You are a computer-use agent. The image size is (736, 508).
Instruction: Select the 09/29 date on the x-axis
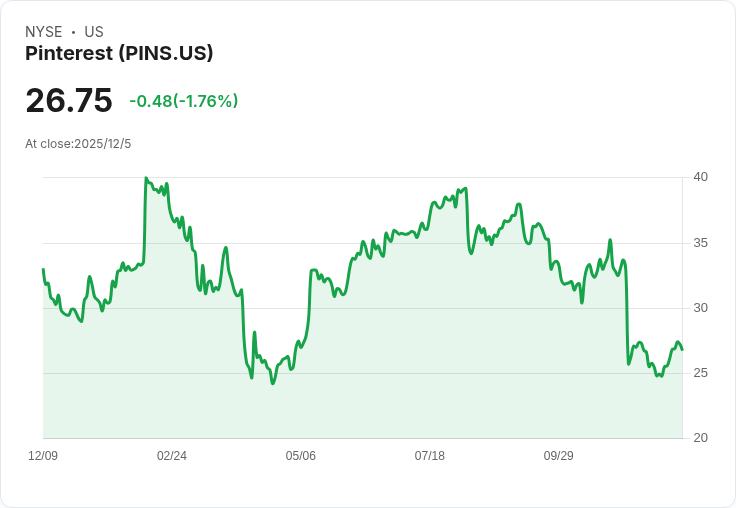pyautogui.click(x=559, y=456)
